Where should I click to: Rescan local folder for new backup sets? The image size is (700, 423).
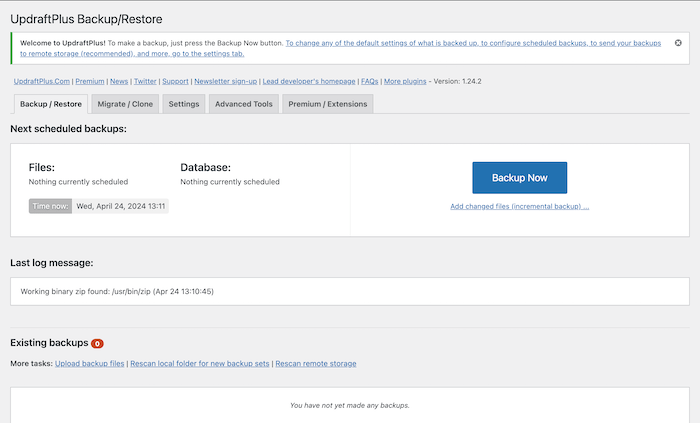(x=200, y=363)
